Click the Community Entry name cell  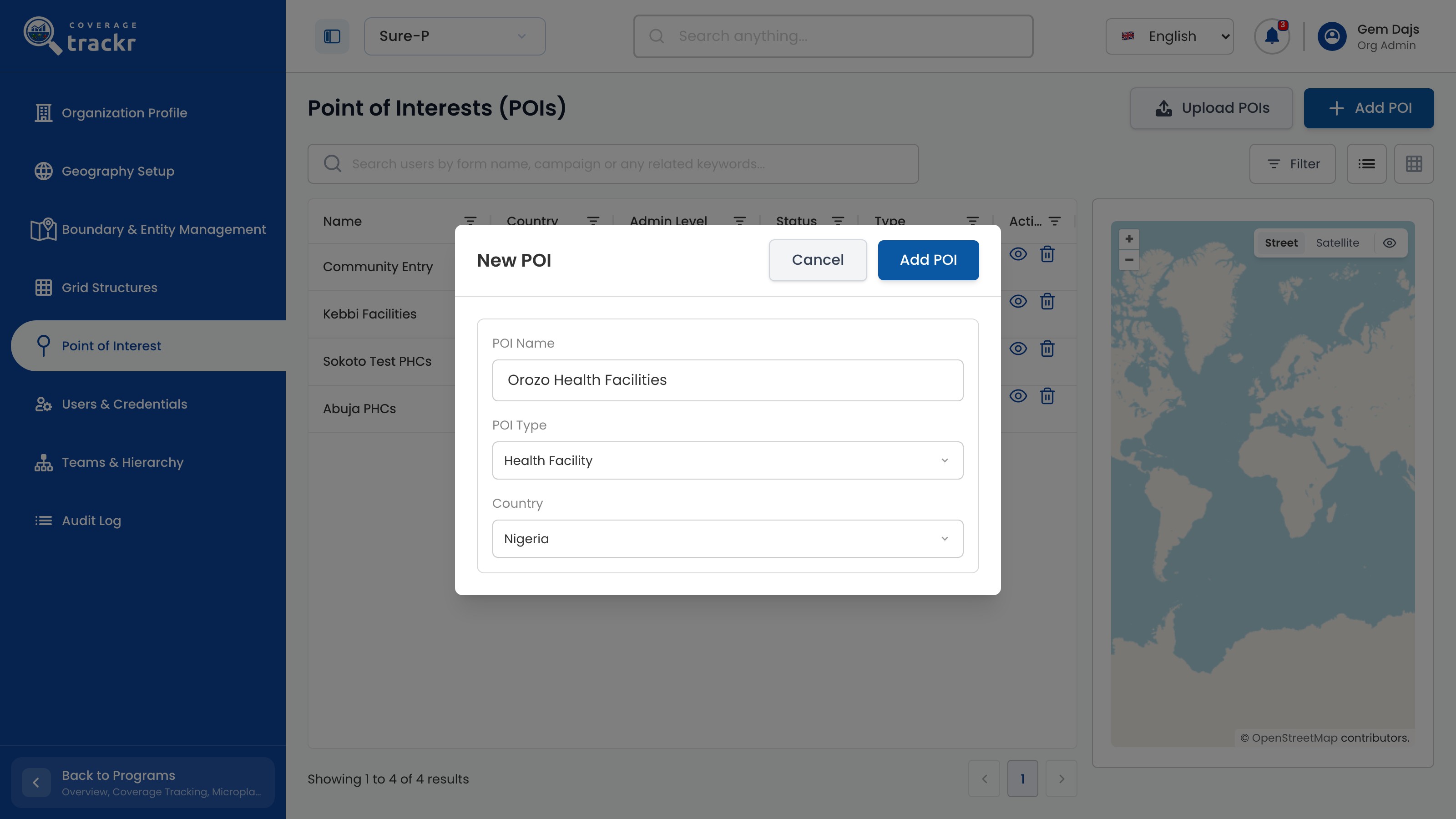pos(378,267)
